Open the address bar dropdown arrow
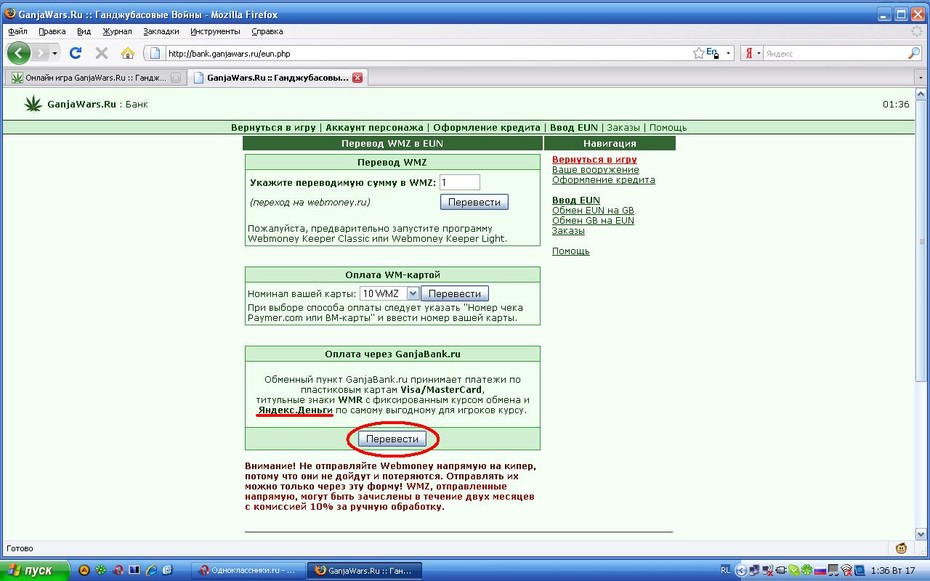Screen dimensions: 930x581 728,53
